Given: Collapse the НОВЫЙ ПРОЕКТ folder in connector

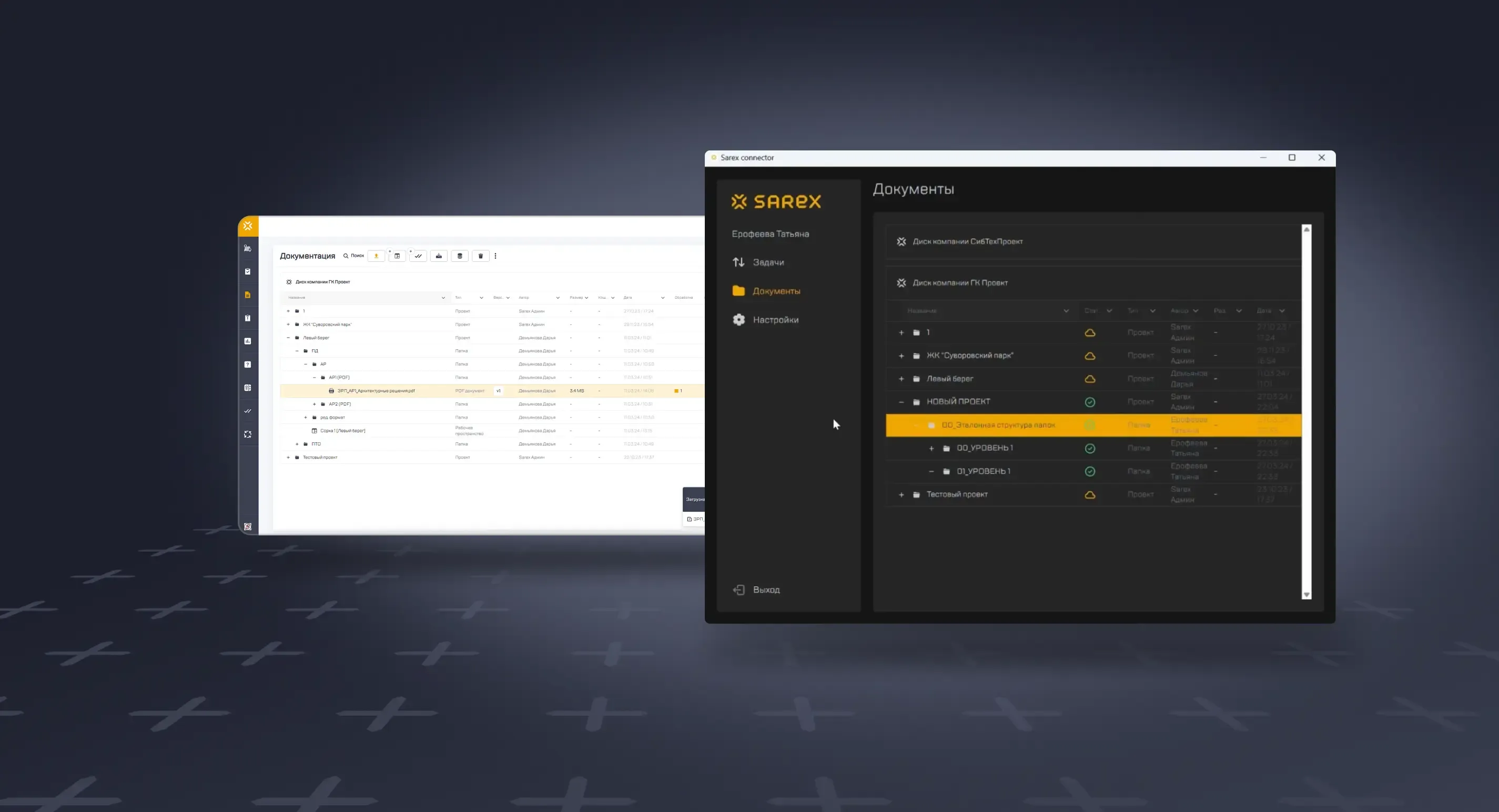Looking at the screenshot, I should click(901, 402).
